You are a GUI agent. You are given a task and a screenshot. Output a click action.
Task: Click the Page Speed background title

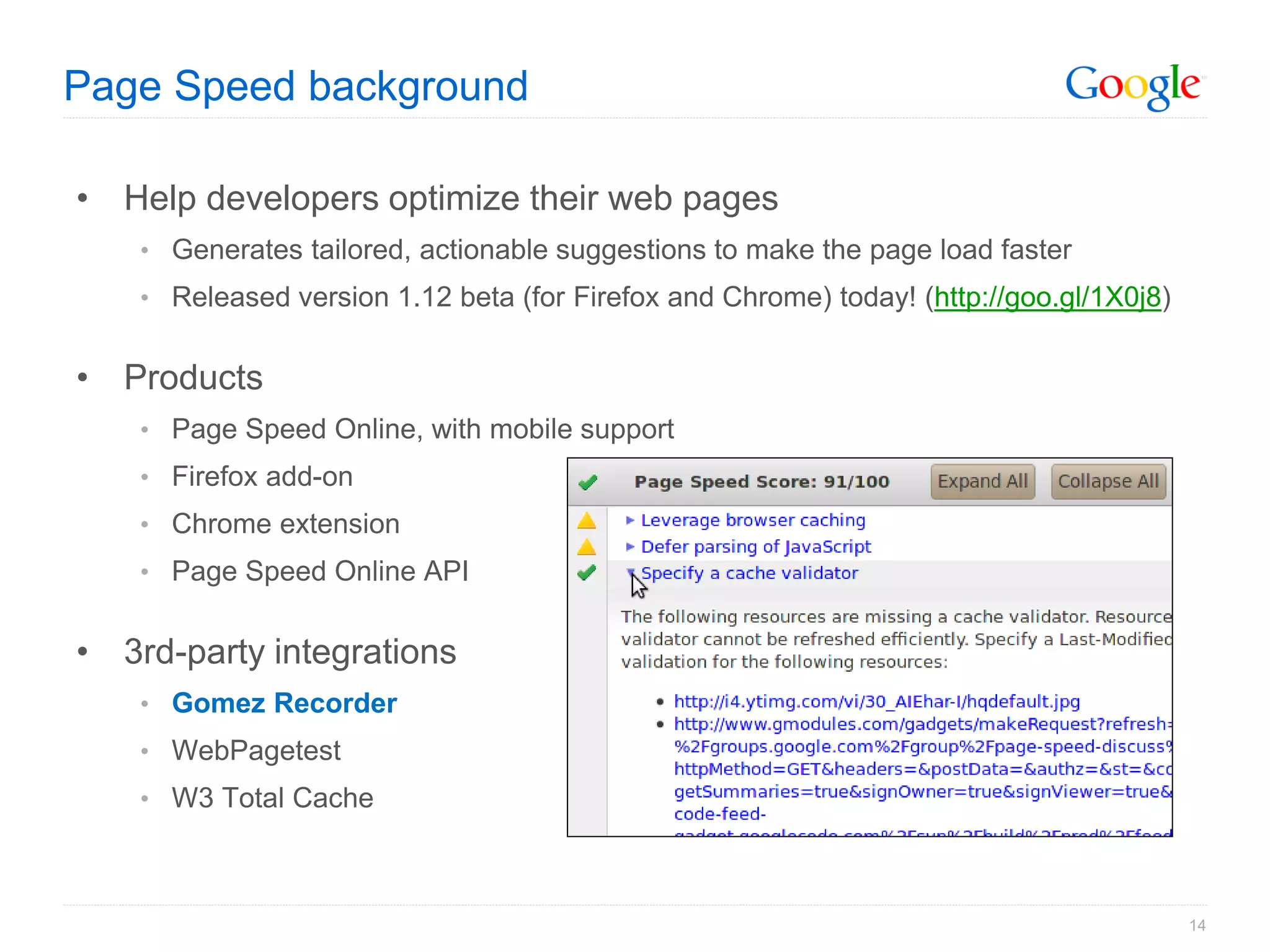(x=296, y=86)
